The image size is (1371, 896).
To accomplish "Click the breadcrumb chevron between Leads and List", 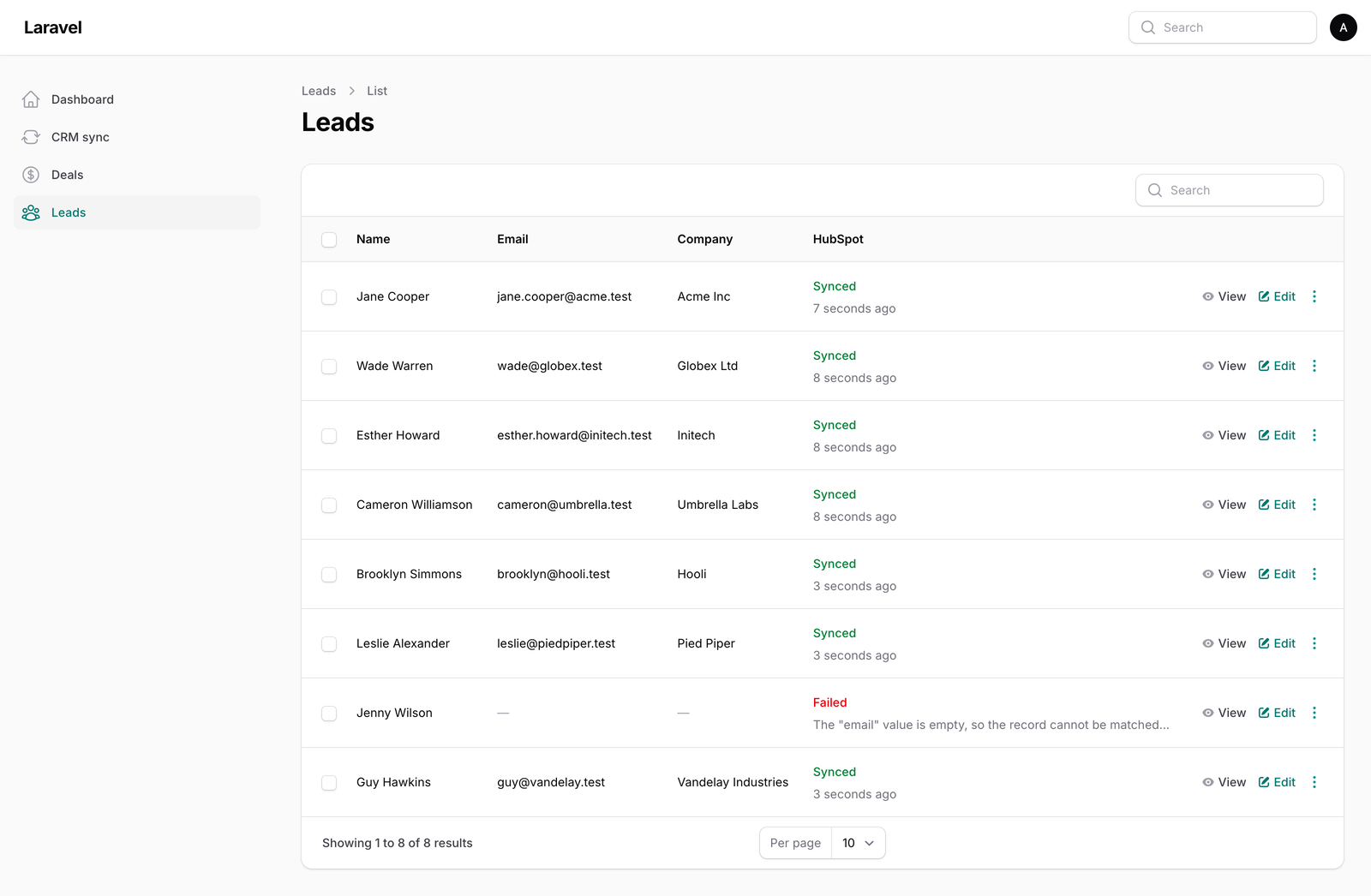I will [351, 91].
